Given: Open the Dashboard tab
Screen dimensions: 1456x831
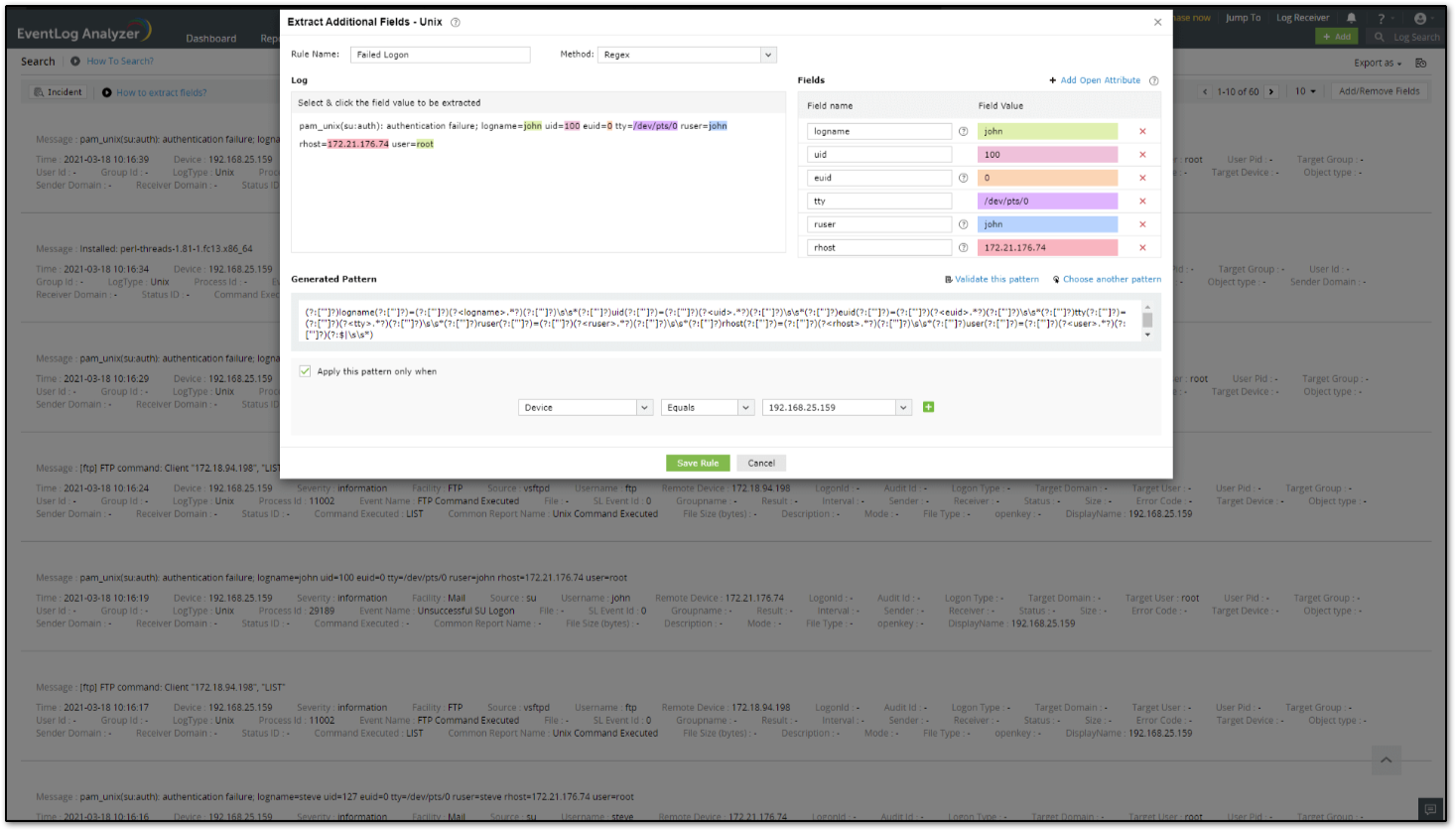Looking at the screenshot, I should coord(211,39).
